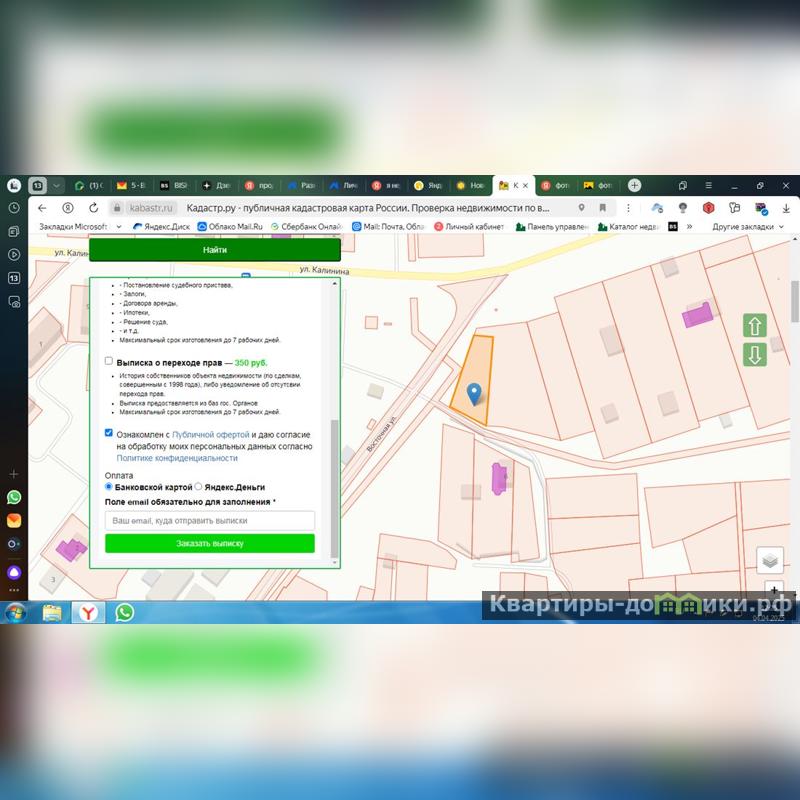Open the Windows Start menu
Viewport: 800px width, 800px height.
(x=15, y=612)
